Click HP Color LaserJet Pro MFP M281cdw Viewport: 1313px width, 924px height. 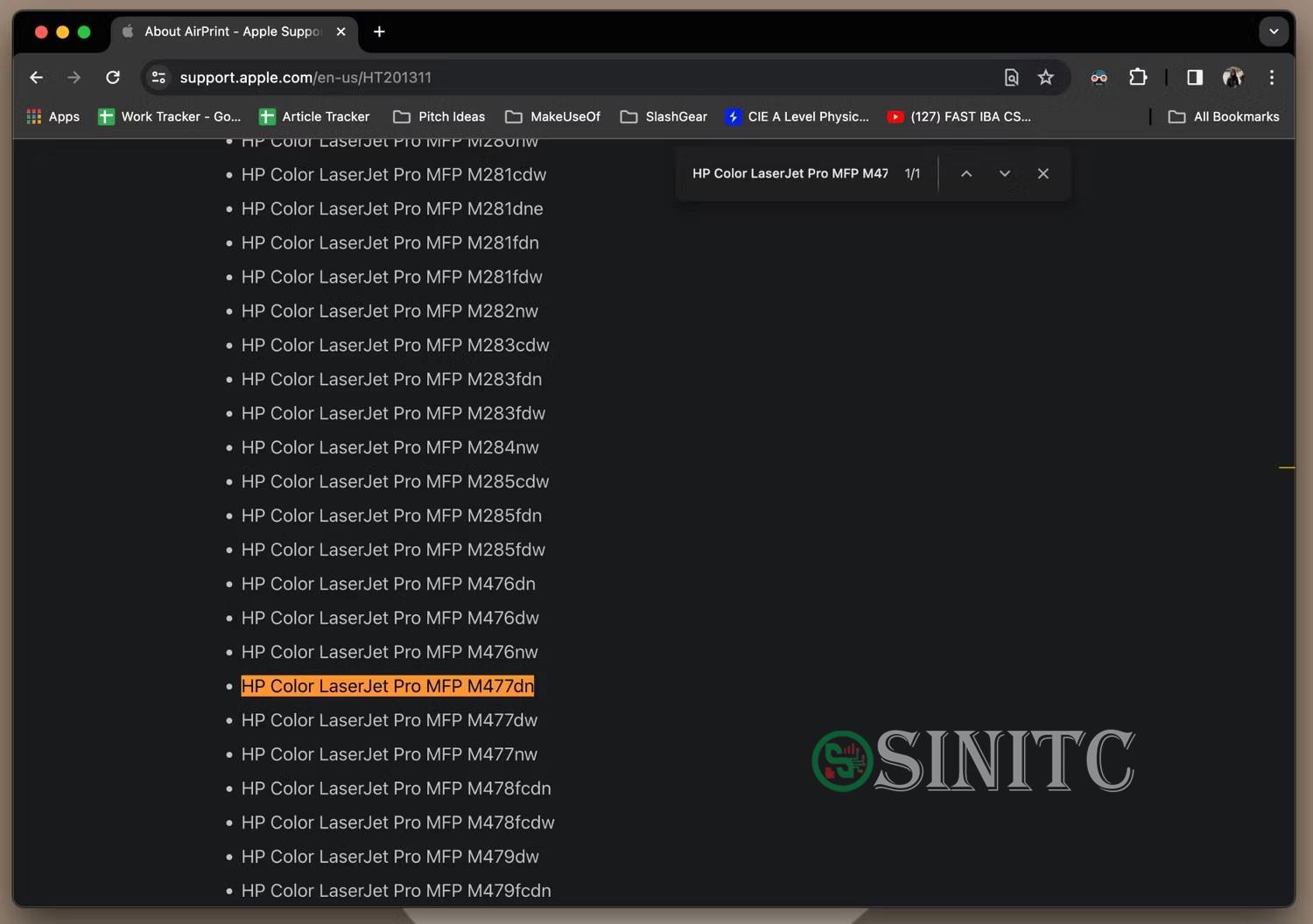point(394,175)
